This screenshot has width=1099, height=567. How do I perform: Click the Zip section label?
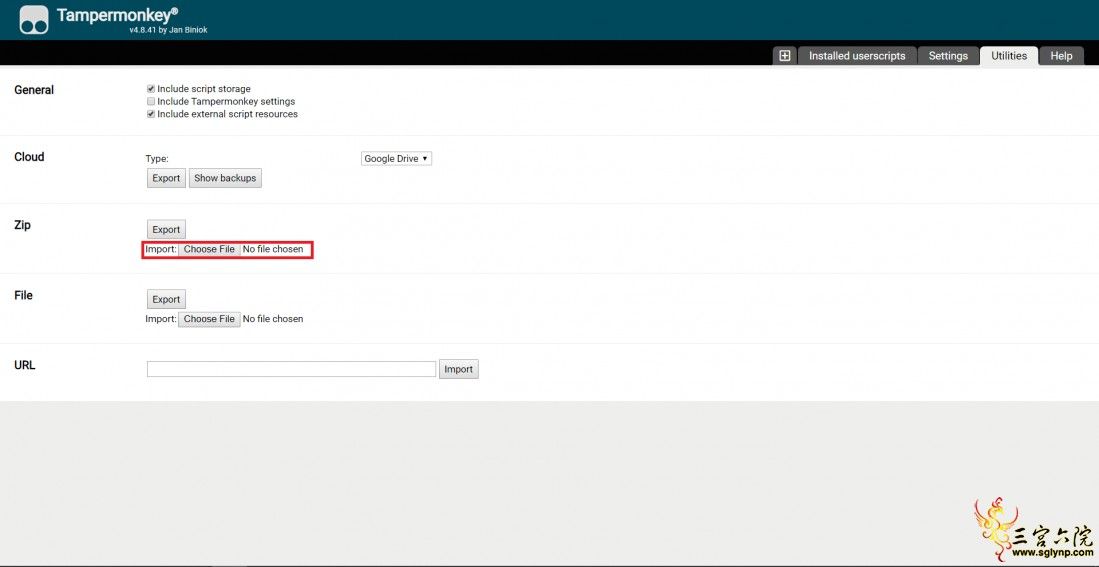coord(22,226)
